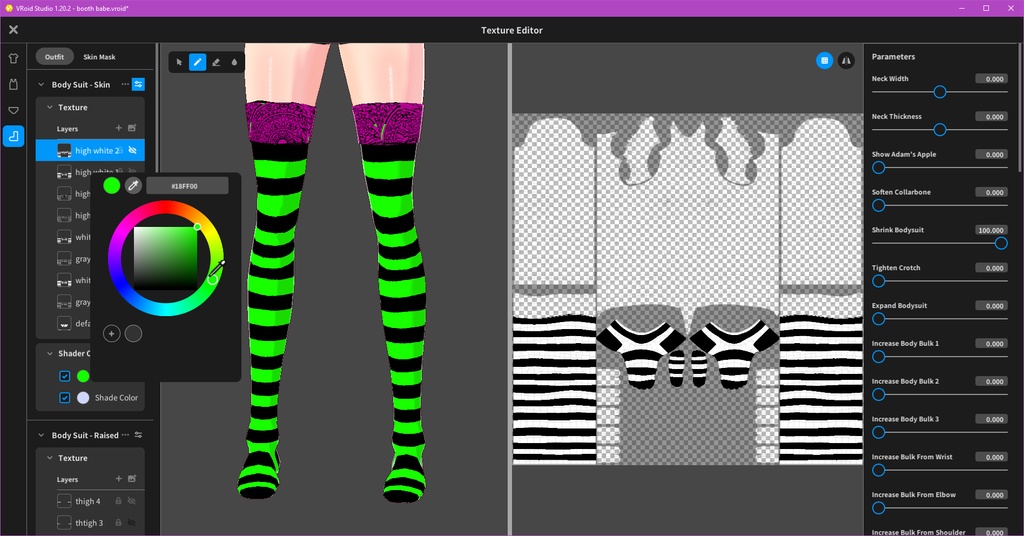Click the Increase Bulk From Wrist value field

coord(991,457)
